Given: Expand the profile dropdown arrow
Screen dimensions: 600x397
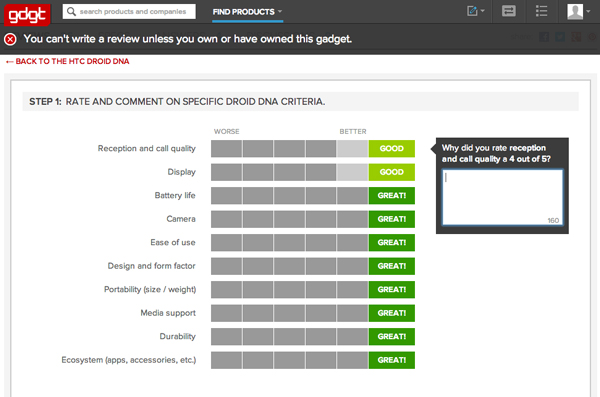Looking at the screenshot, I should 588,11.
